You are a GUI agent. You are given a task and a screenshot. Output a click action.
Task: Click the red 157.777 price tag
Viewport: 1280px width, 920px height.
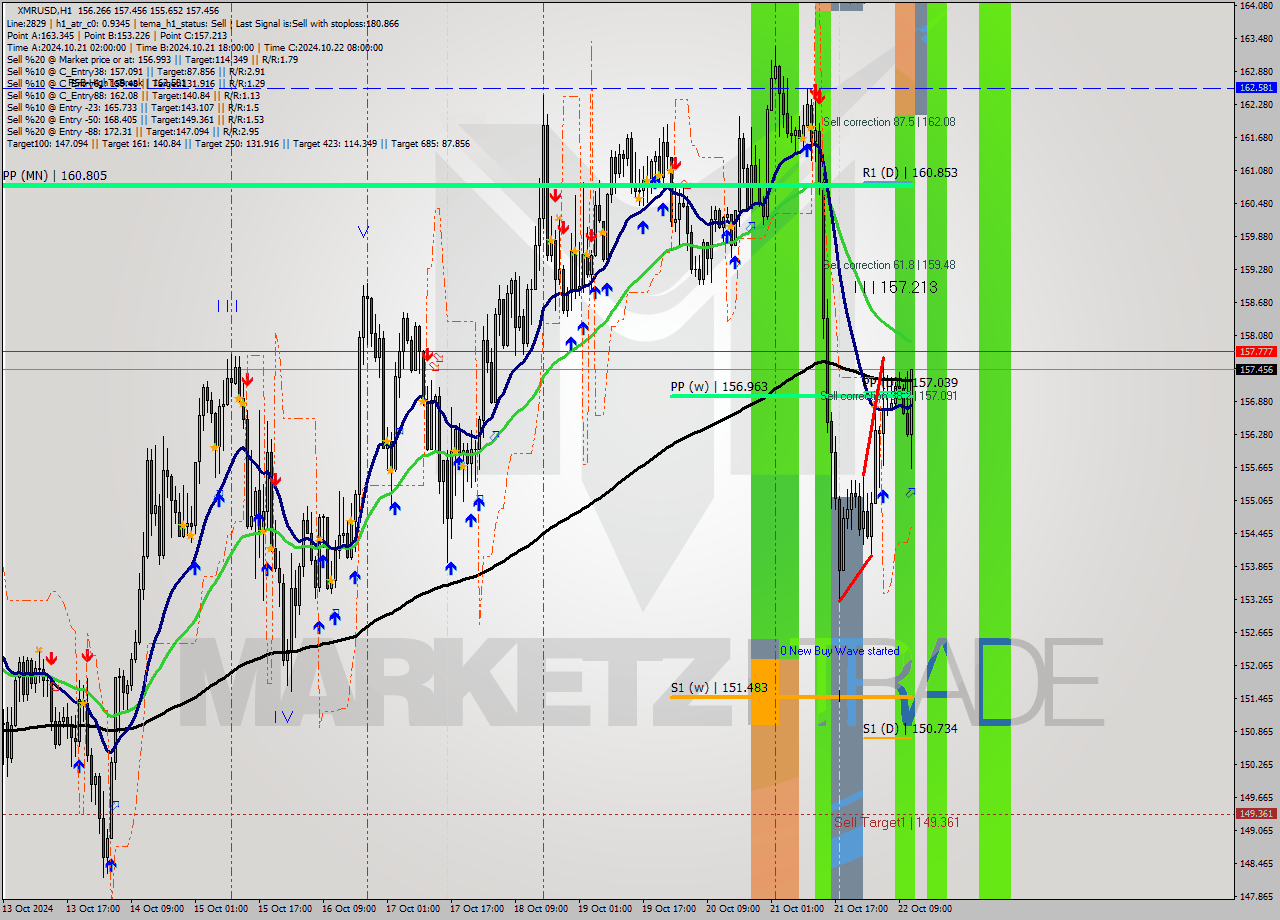click(x=1256, y=352)
